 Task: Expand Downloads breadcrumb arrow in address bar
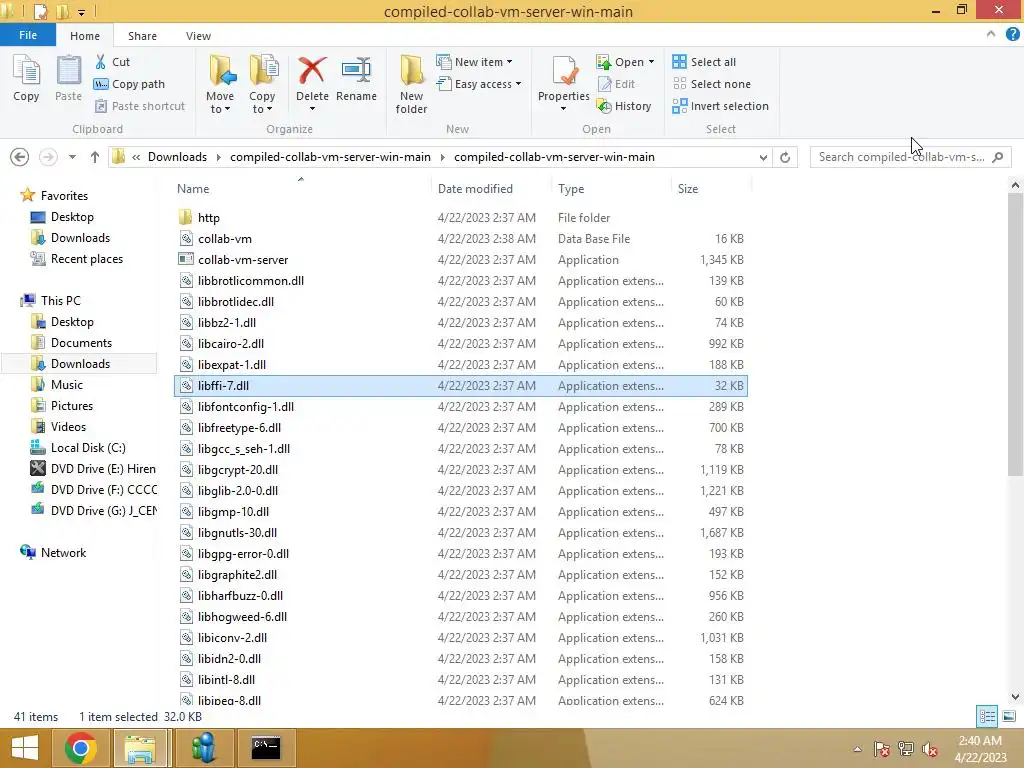(218, 157)
